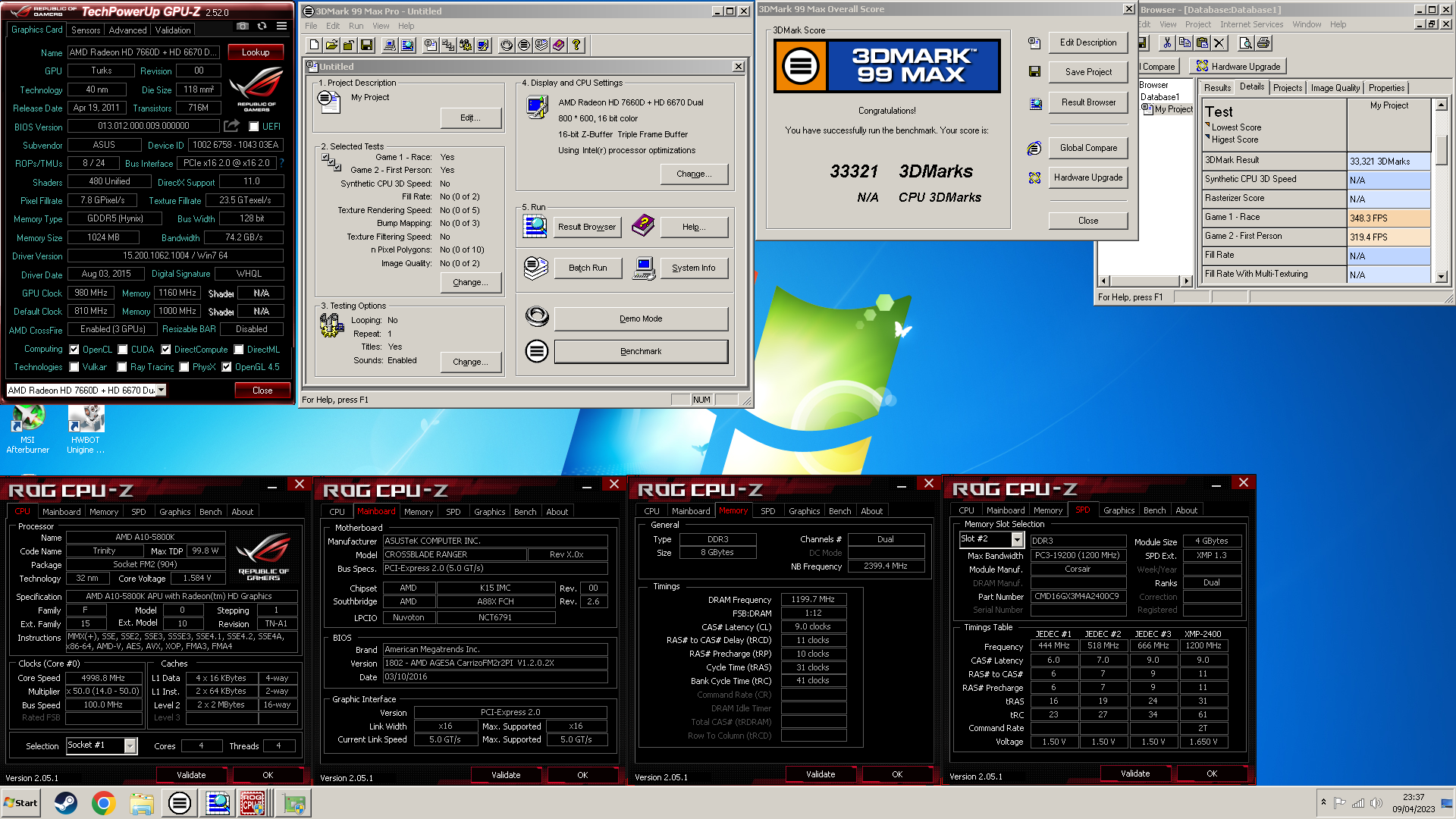Toggle the PhysX checkbox
This screenshot has height=819, width=1456.
[184, 367]
